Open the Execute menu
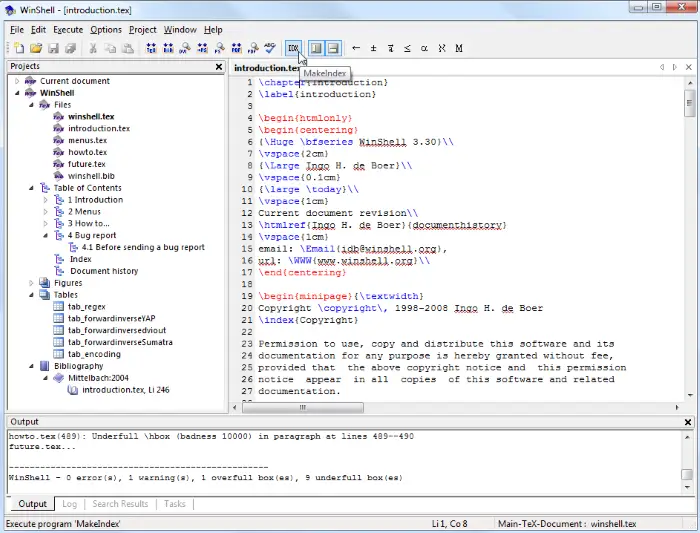 tap(68, 30)
